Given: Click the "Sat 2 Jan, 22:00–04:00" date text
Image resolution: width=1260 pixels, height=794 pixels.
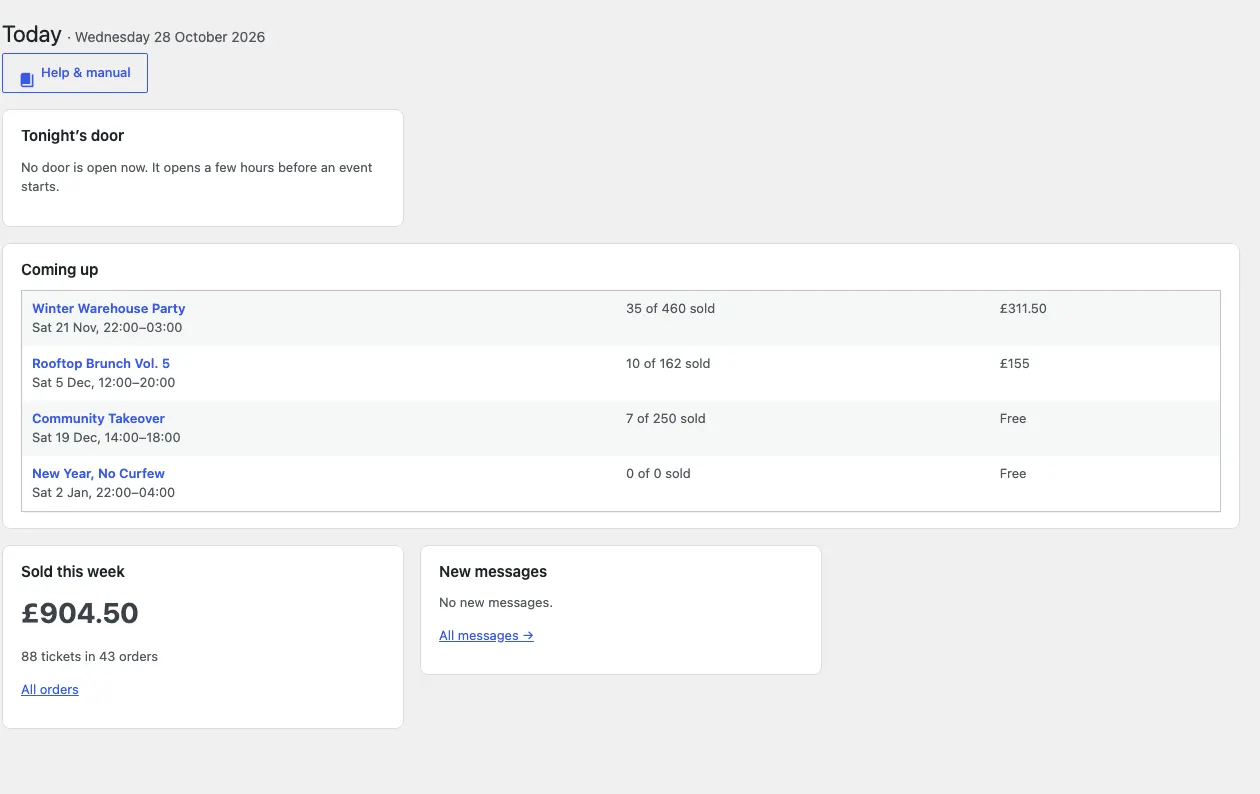Looking at the screenshot, I should (104, 493).
